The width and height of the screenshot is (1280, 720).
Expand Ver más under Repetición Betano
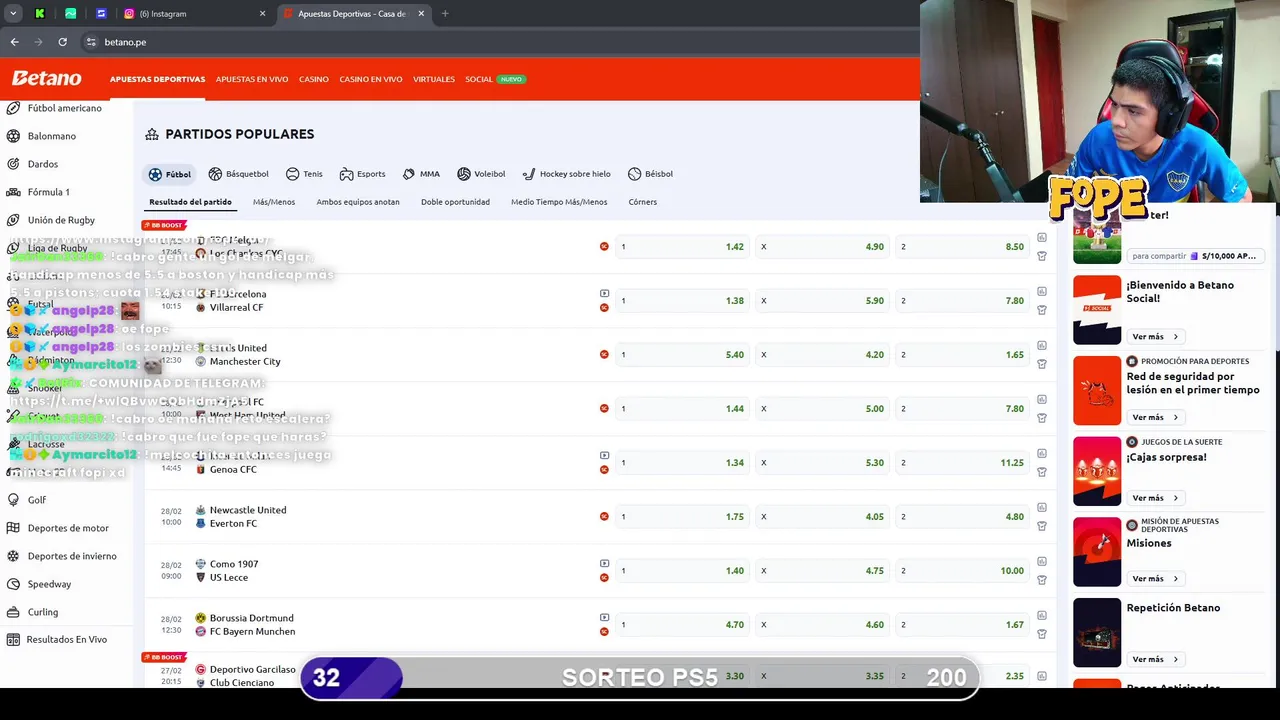(1155, 660)
